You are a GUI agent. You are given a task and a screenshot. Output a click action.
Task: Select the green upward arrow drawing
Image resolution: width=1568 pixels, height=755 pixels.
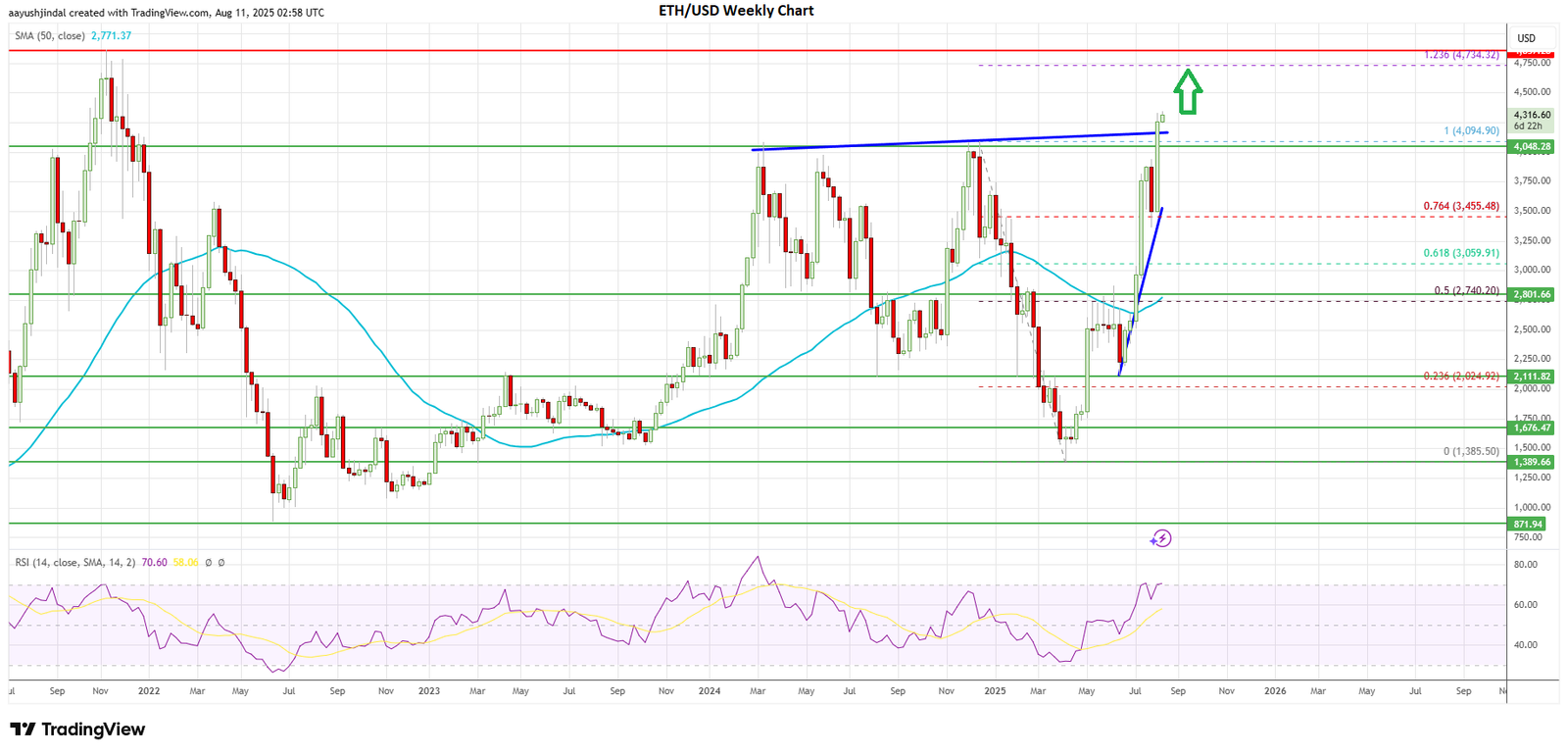coord(1188,90)
